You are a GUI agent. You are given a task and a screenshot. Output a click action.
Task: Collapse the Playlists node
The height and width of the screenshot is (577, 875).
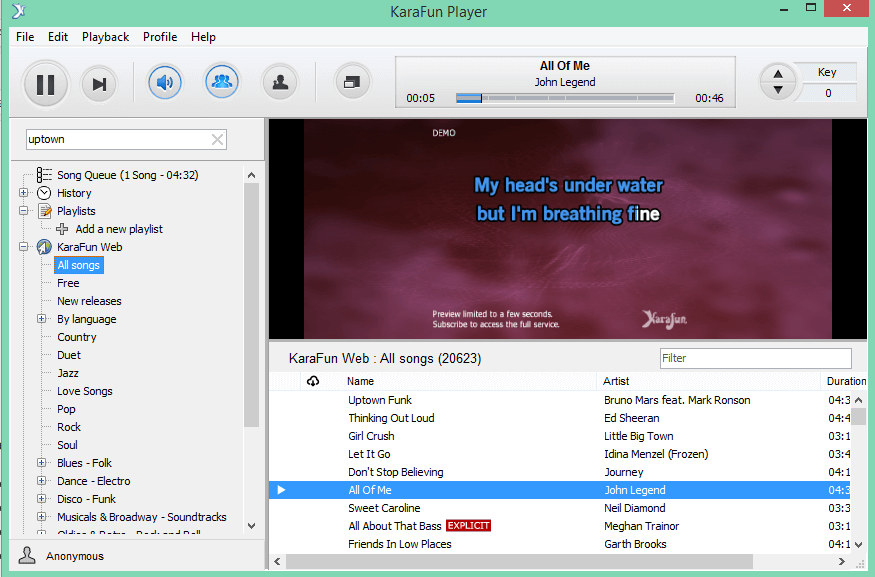point(23,211)
